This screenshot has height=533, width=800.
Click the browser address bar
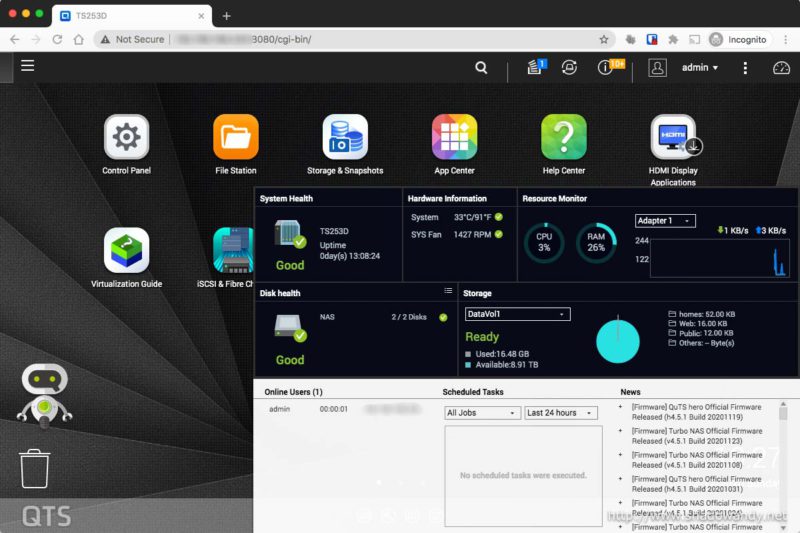click(350, 39)
